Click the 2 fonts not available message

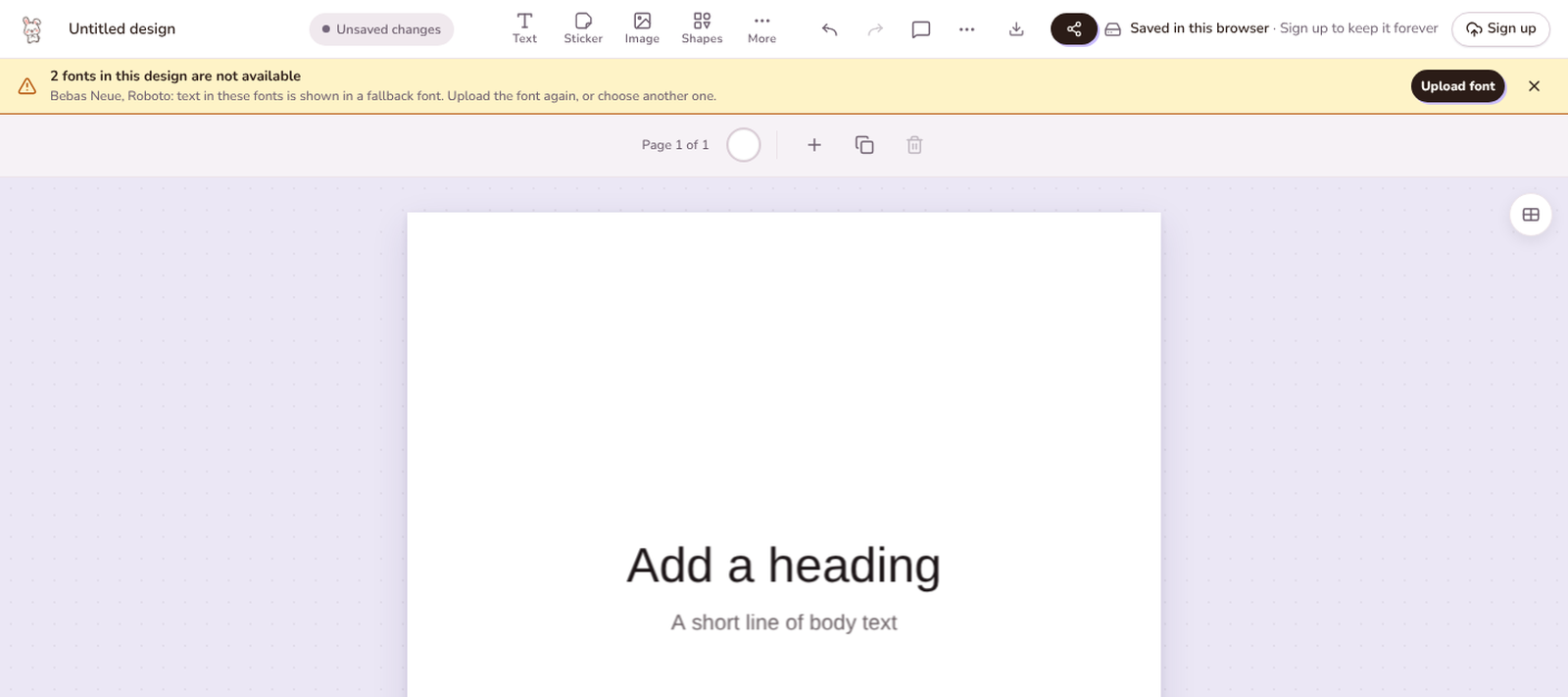click(x=175, y=75)
